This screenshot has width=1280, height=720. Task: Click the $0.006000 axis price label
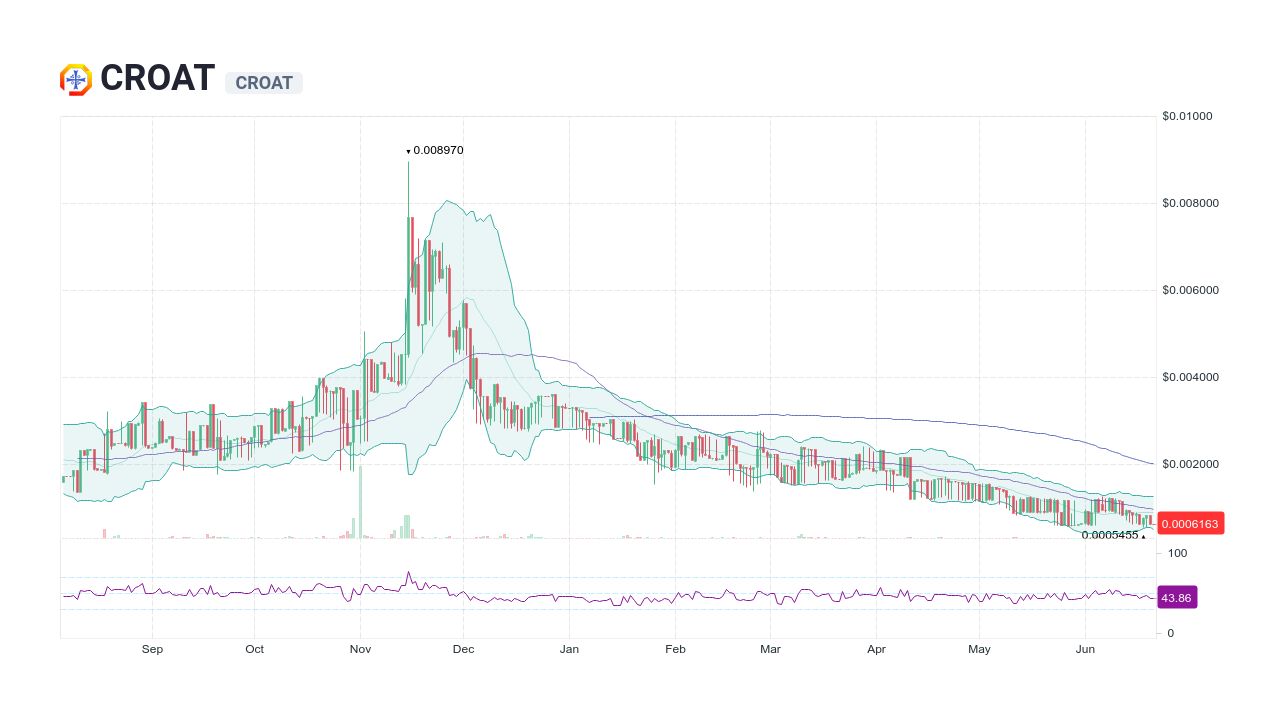(1190, 290)
